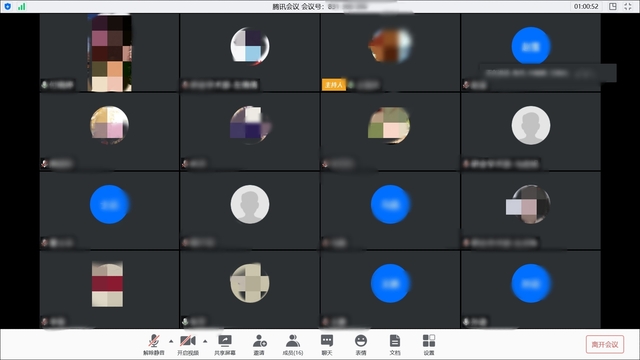Click the meeting timer 01:00:52
Viewport: 640px width, 360px height.
pos(586,7)
